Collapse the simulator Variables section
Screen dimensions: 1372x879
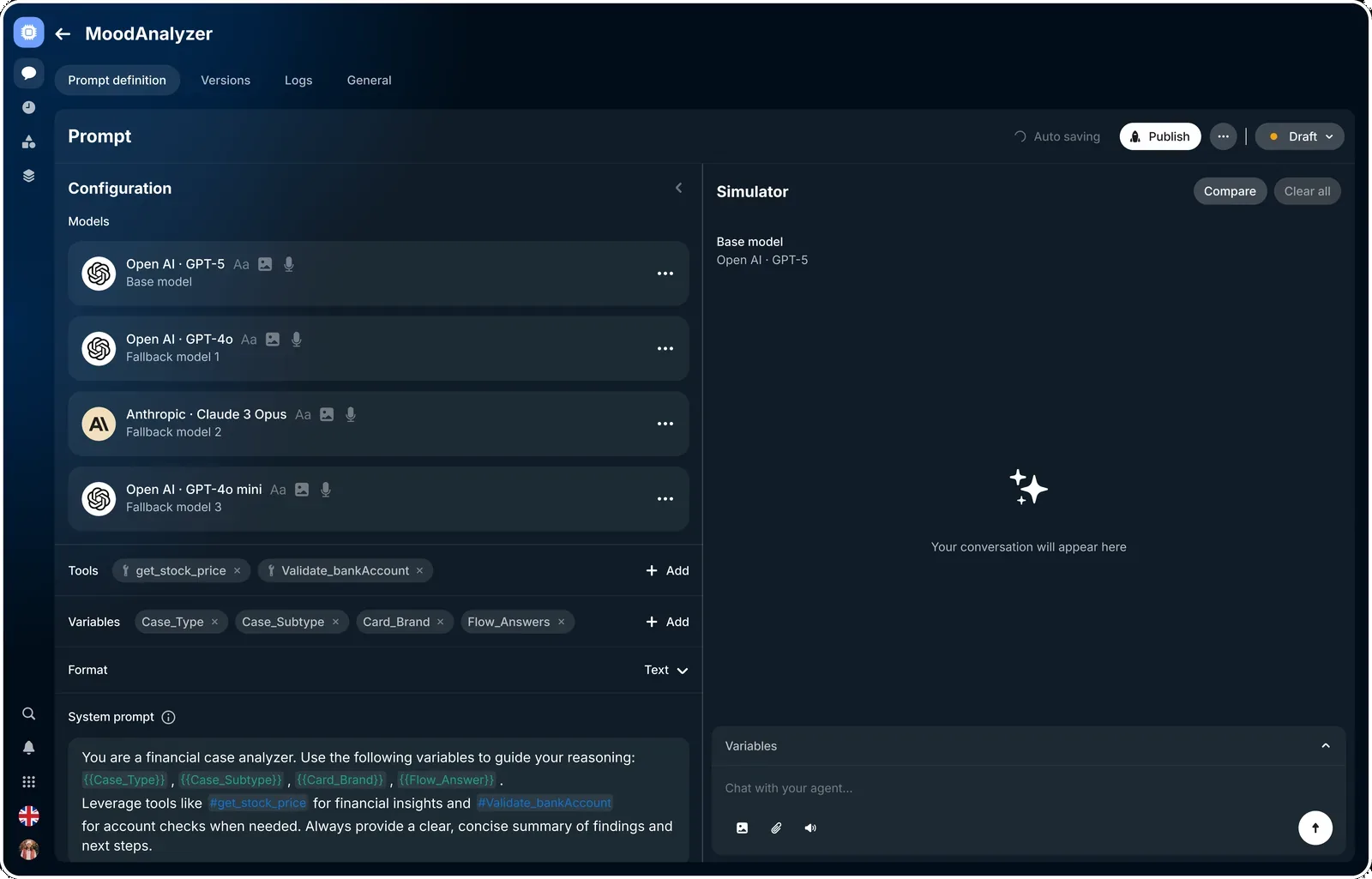click(1326, 746)
